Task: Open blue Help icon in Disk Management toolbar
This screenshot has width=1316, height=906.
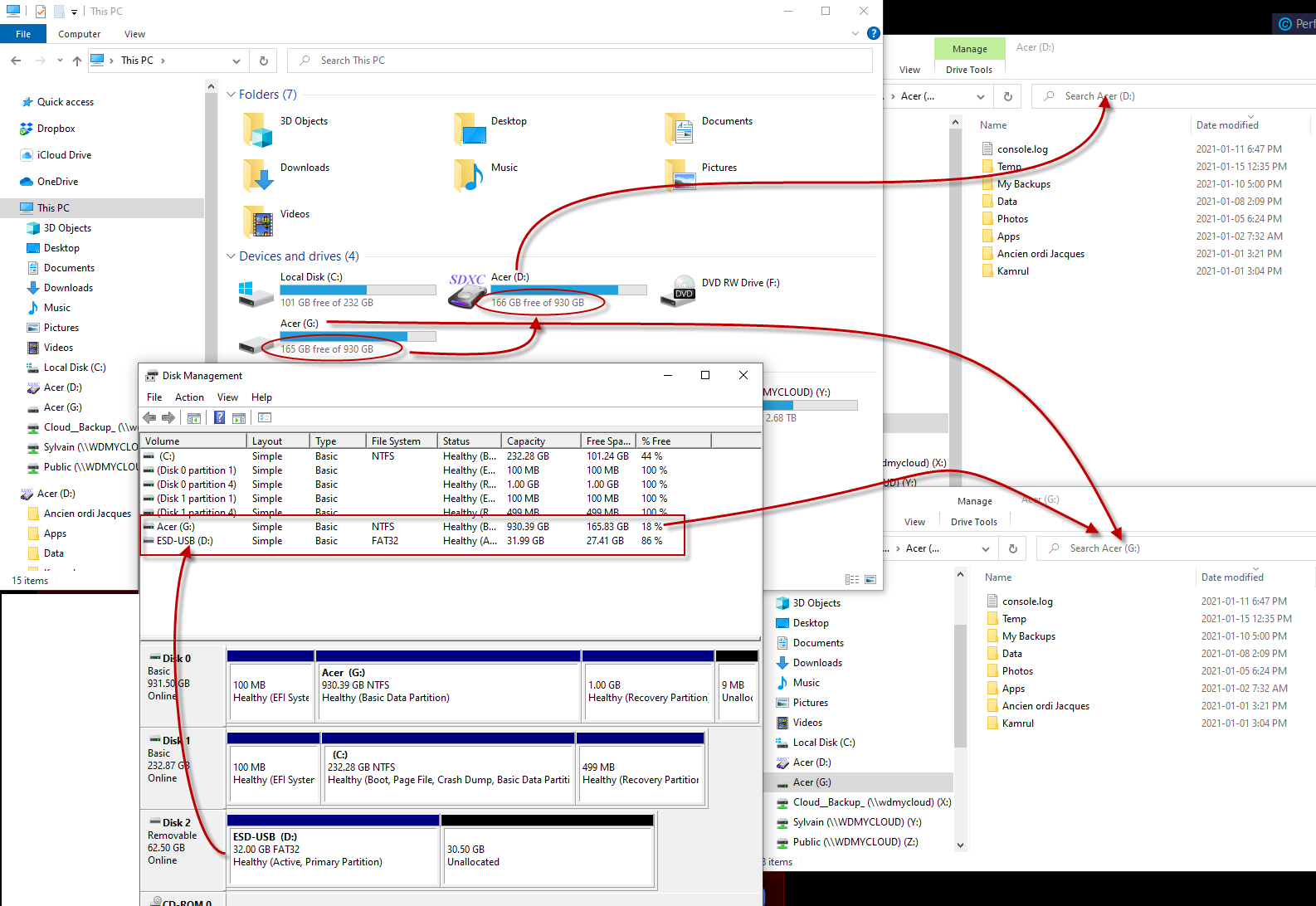Action: [220, 417]
